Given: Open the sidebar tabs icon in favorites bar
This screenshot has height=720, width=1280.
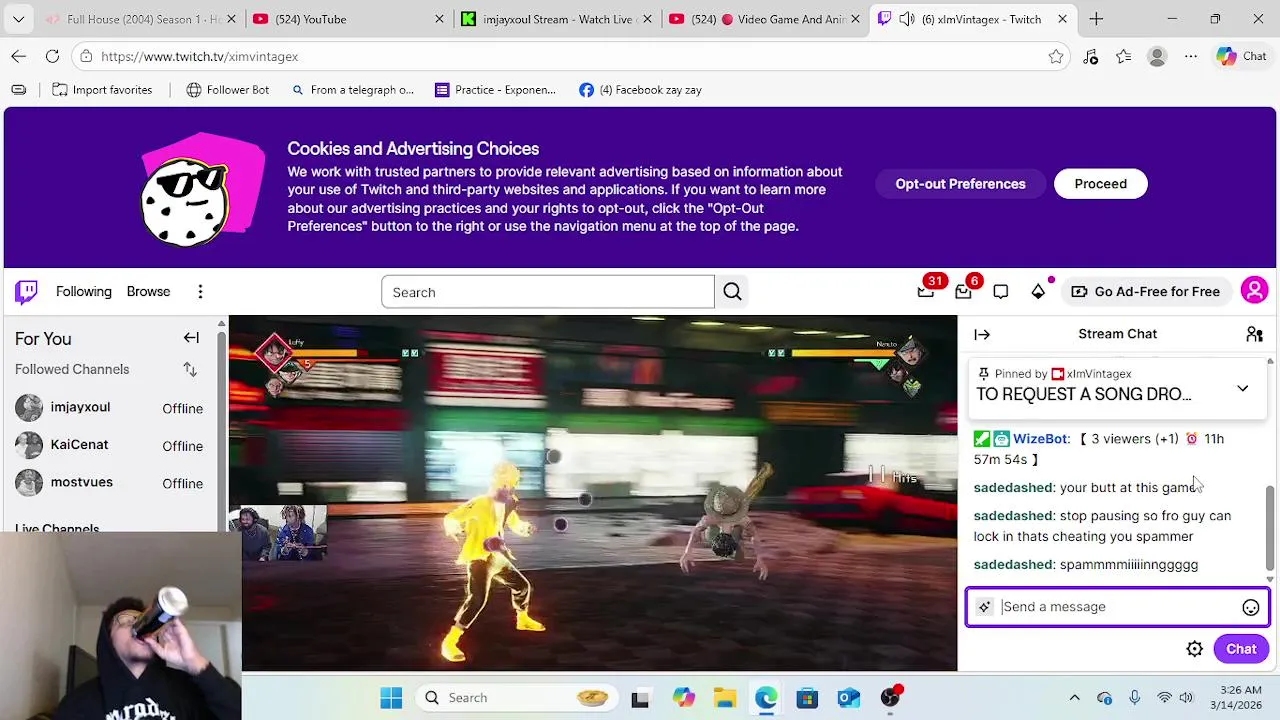Looking at the screenshot, I should [19, 90].
